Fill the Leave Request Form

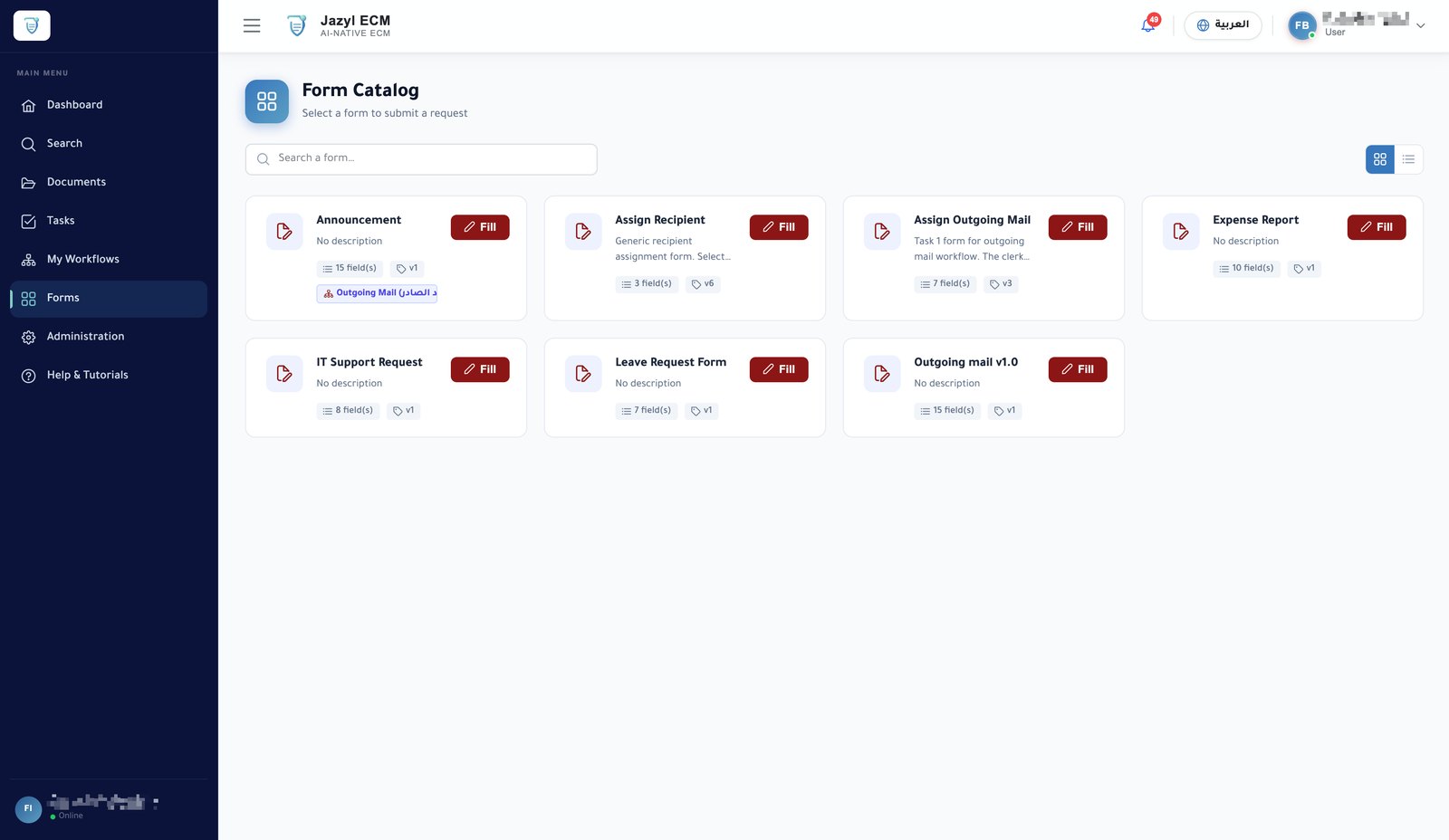pos(779,369)
